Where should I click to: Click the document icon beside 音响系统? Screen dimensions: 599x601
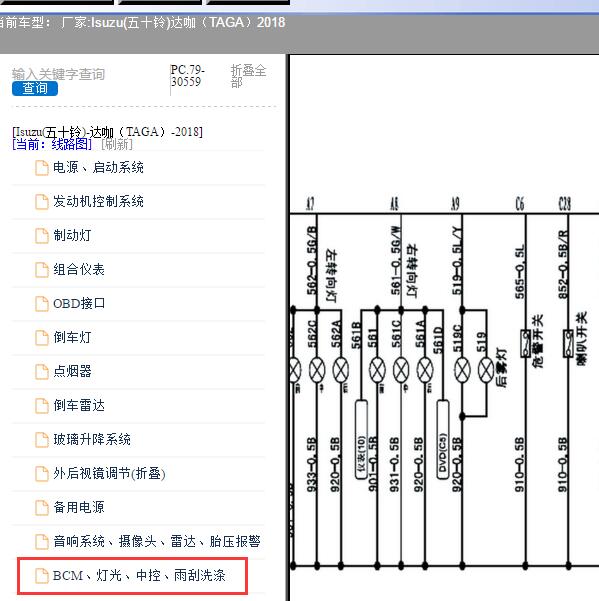(42, 542)
